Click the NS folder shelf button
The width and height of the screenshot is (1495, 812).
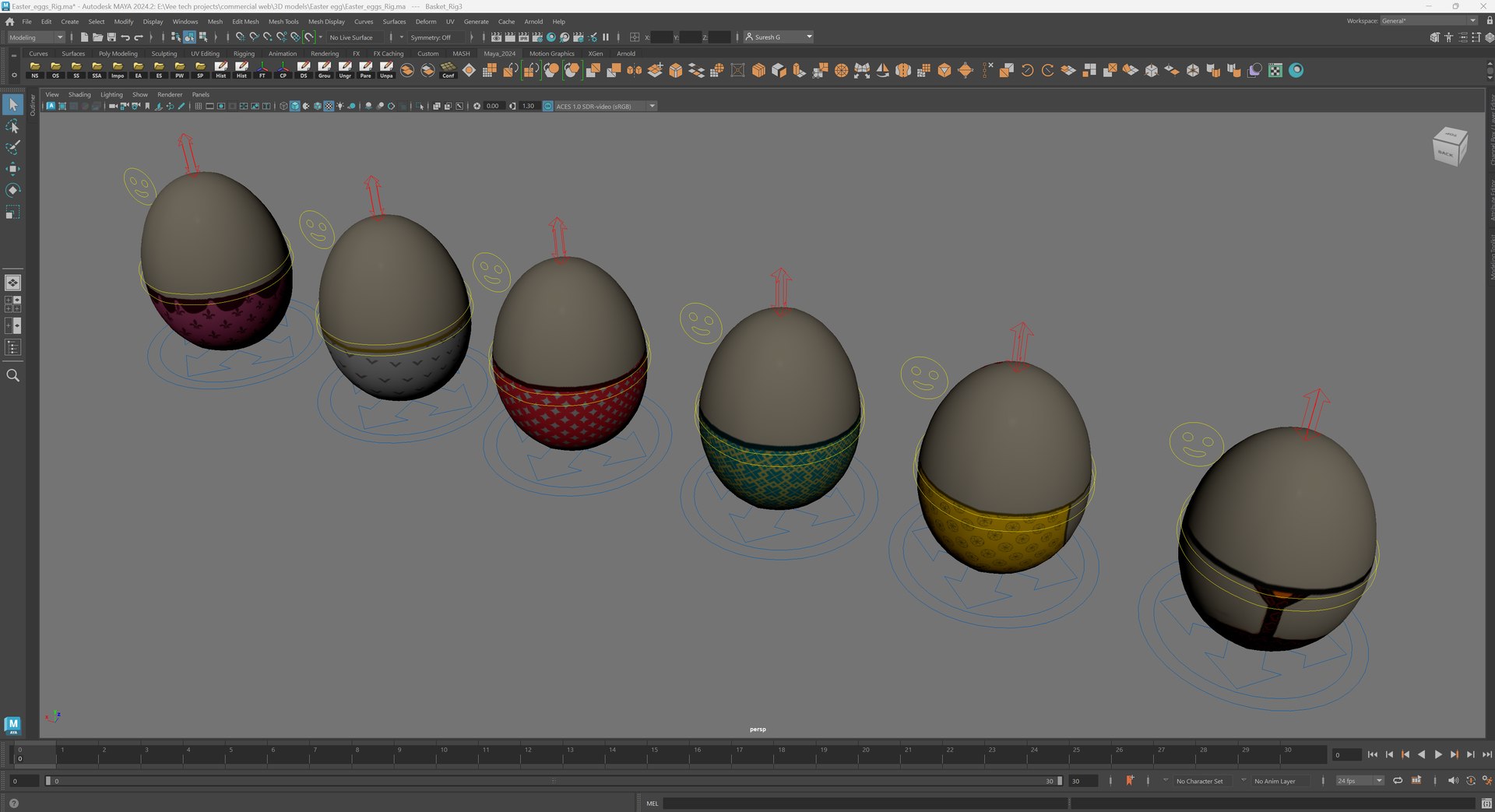point(35,70)
